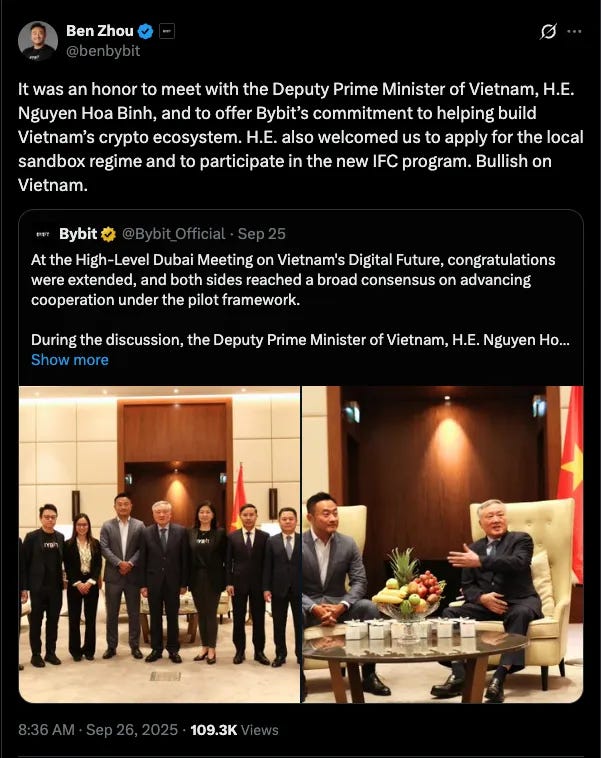Click the Vietnam flag in the right photo
This screenshot has width=601, height=758.
point(571,479)
